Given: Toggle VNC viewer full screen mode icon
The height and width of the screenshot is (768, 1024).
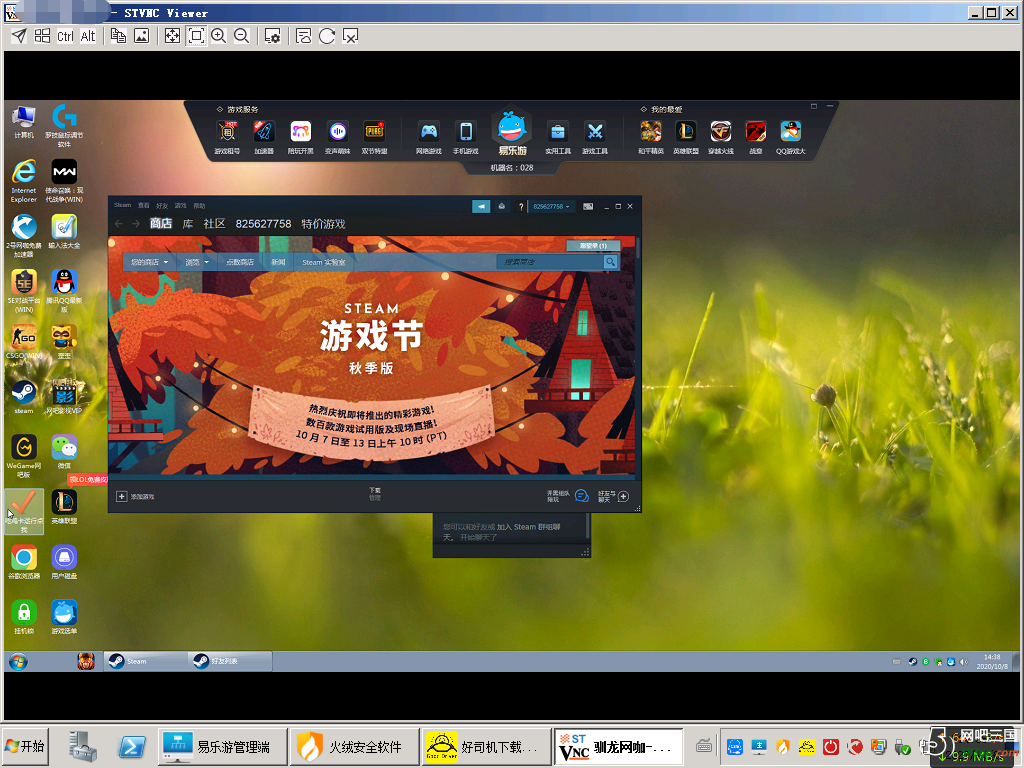Looking at the screenshot, I should 172,36.
